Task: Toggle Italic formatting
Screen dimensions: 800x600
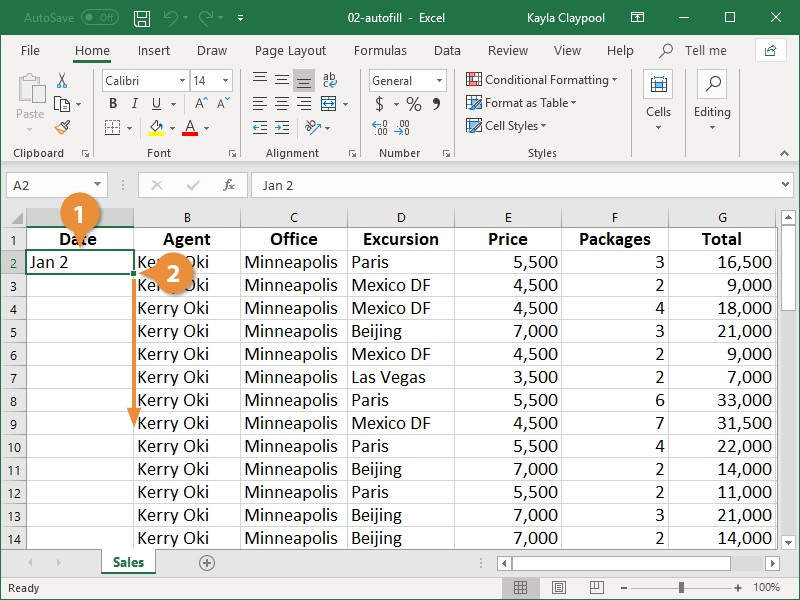Action: click(x=134, y=104)
